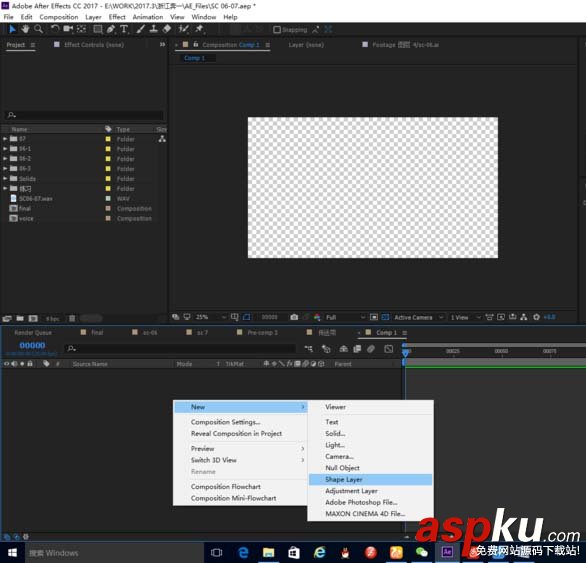The width and height of the screenshot is (586, 563).
Task: Create new composition icon in Project panel
Action: click(33, 319)
